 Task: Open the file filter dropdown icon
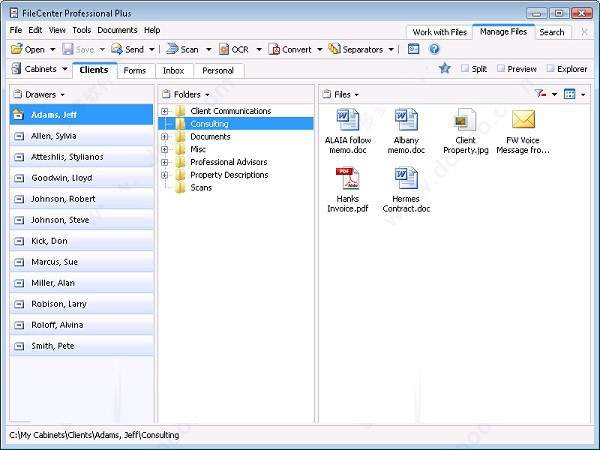pyautogui.click(x=542, y=94)
